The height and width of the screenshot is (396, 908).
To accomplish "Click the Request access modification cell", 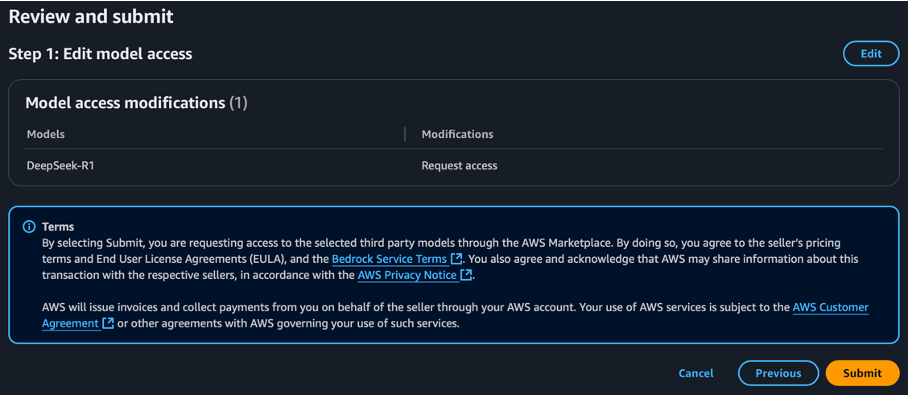I will [x=459, y=166].
